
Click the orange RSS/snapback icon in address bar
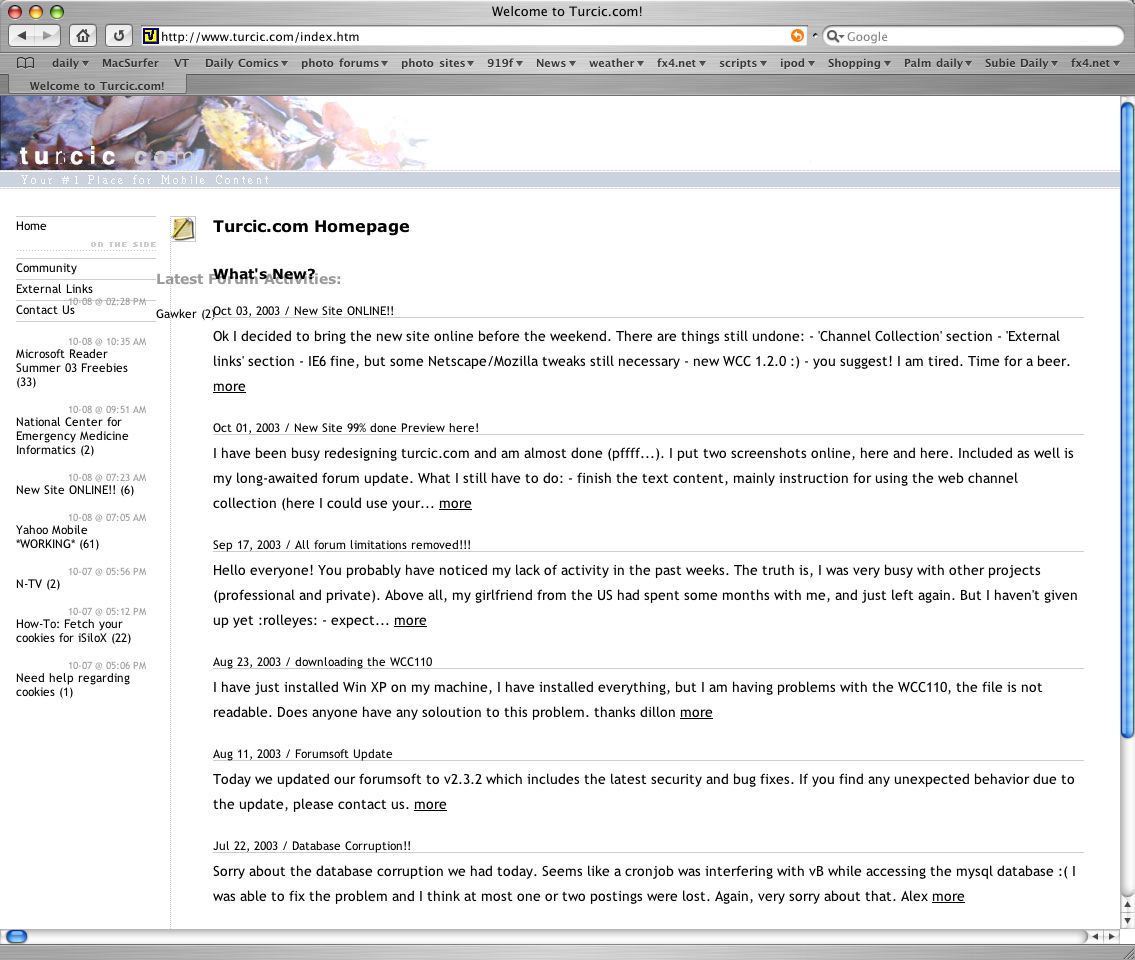(797, 35)
